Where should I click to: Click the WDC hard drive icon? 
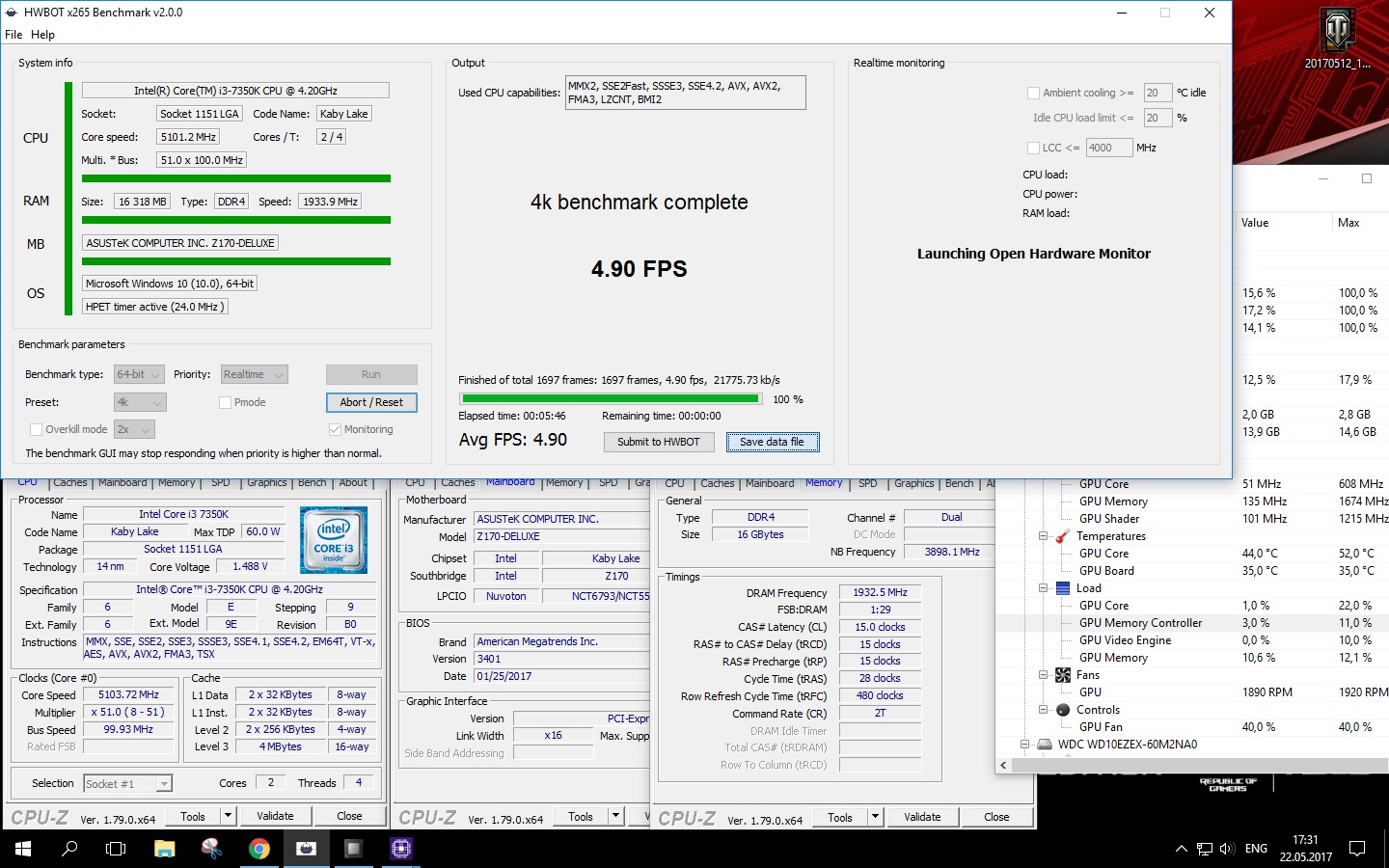click(1044, 745)
